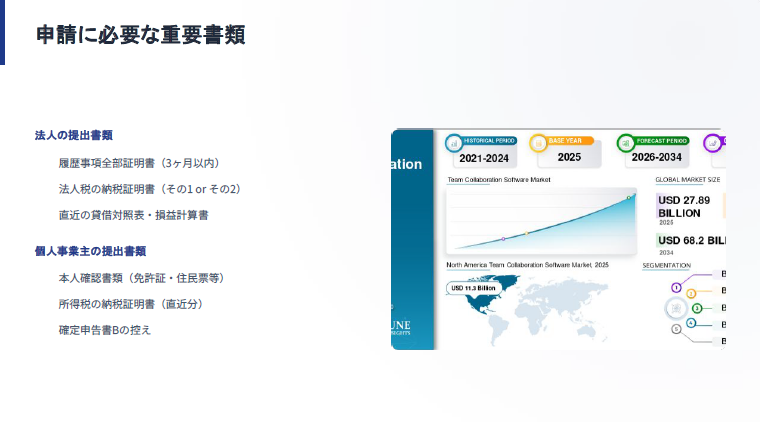Select the 法人の提出書類 heading
This screenshot has height=422, width=760.
(73, 135)
